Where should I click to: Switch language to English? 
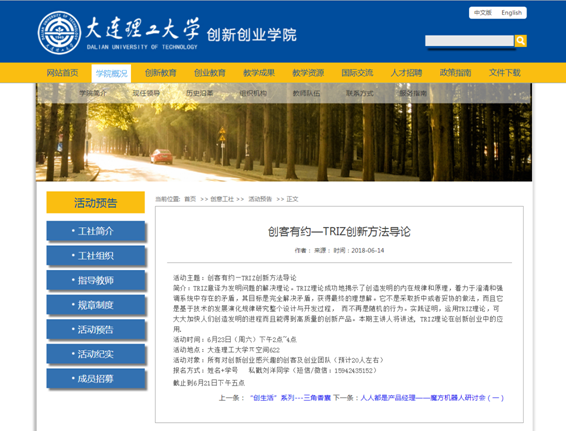point(511,13)
